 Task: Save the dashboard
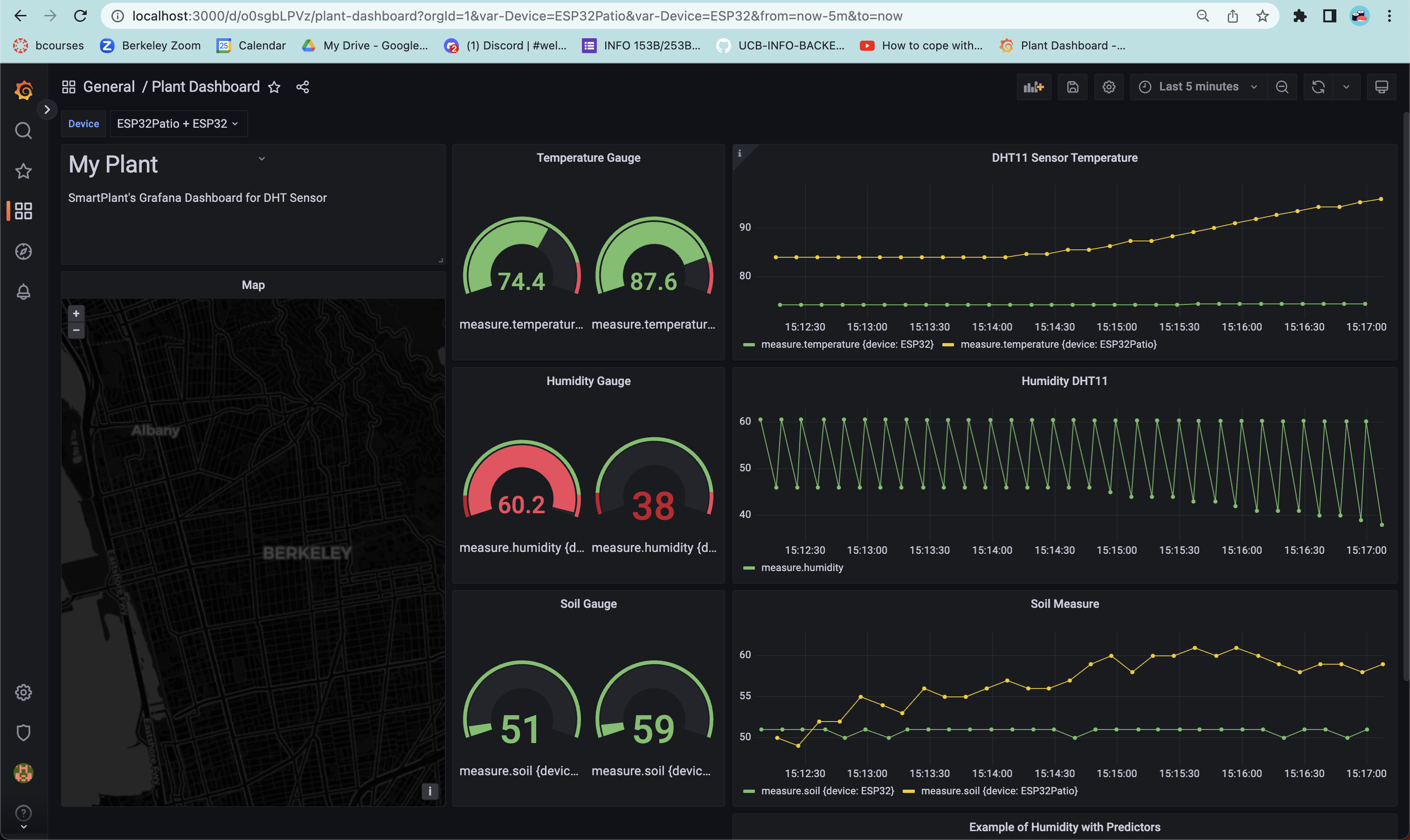[x=1072, y=87]
